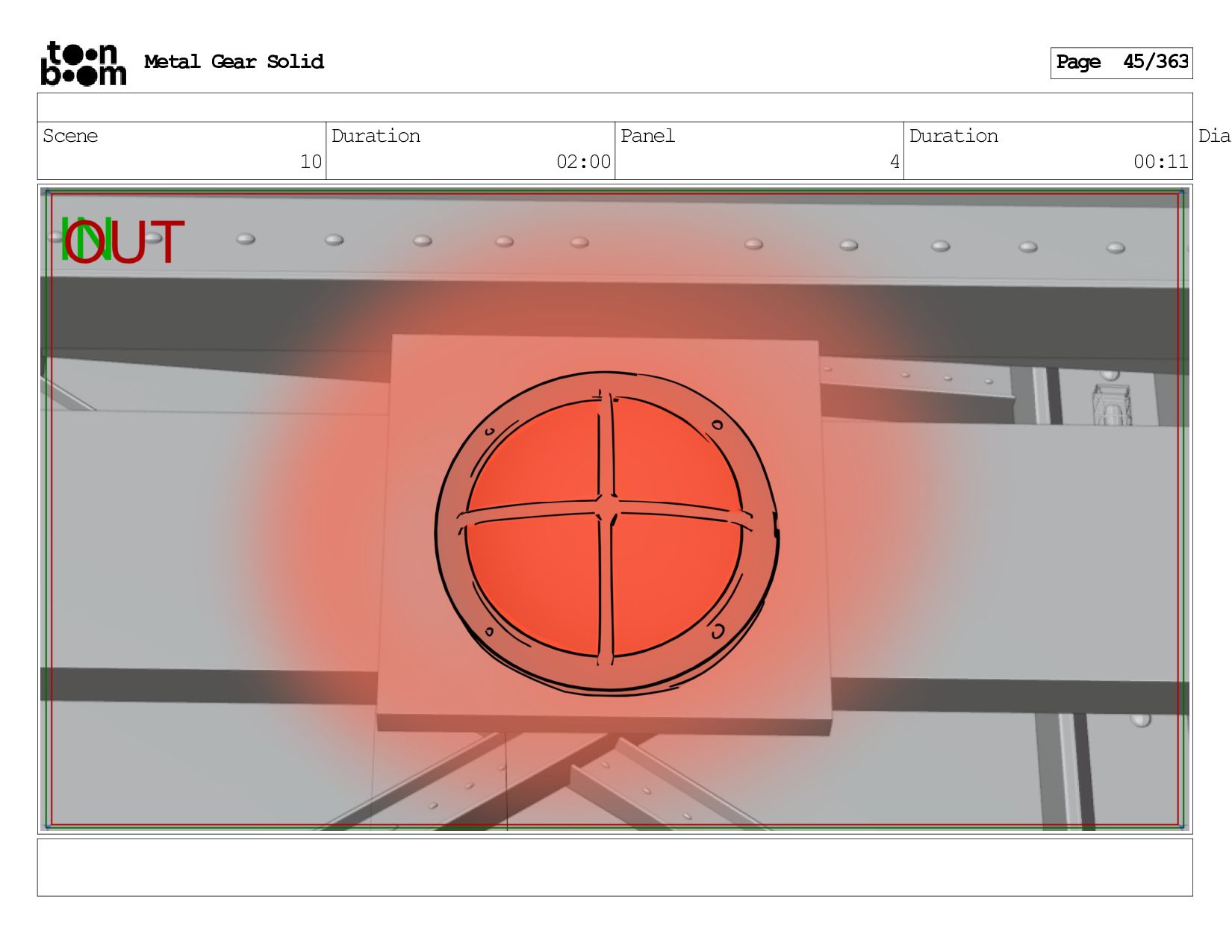Screen dimensions: 1232x952
Task: Click the red 'OUT' camera frame label
Action: pos(124,241)
